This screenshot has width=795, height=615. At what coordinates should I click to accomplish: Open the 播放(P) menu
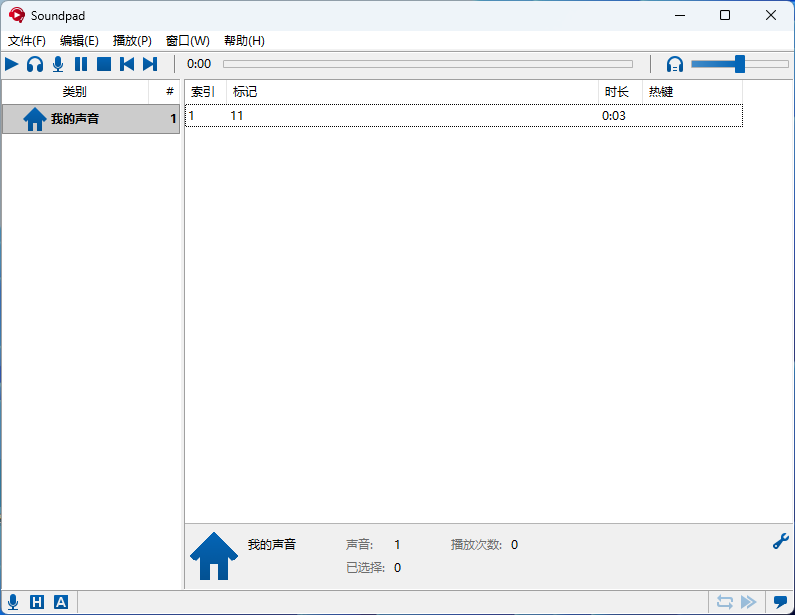pyautogui.click(x=132, y=41)
